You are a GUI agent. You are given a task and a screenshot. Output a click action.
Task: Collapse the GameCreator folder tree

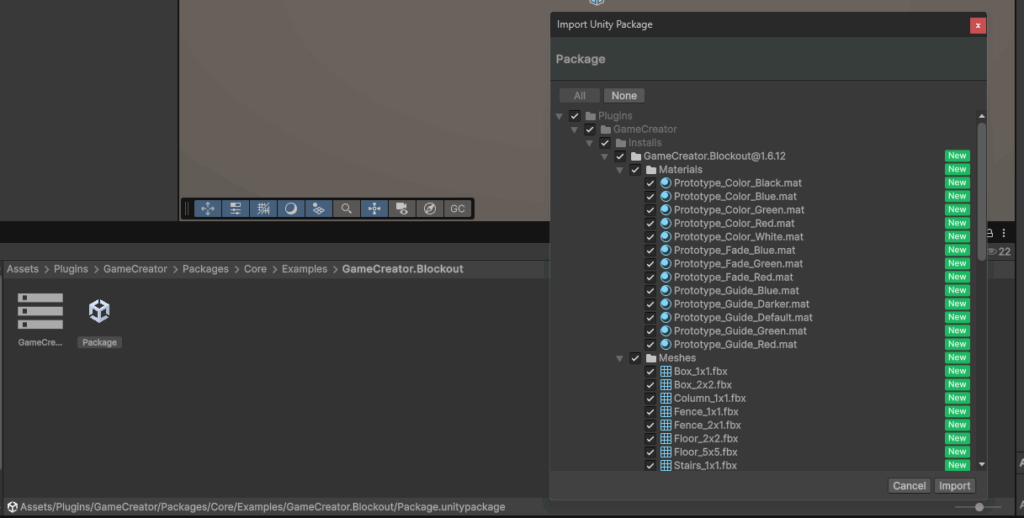click(574, 129)
